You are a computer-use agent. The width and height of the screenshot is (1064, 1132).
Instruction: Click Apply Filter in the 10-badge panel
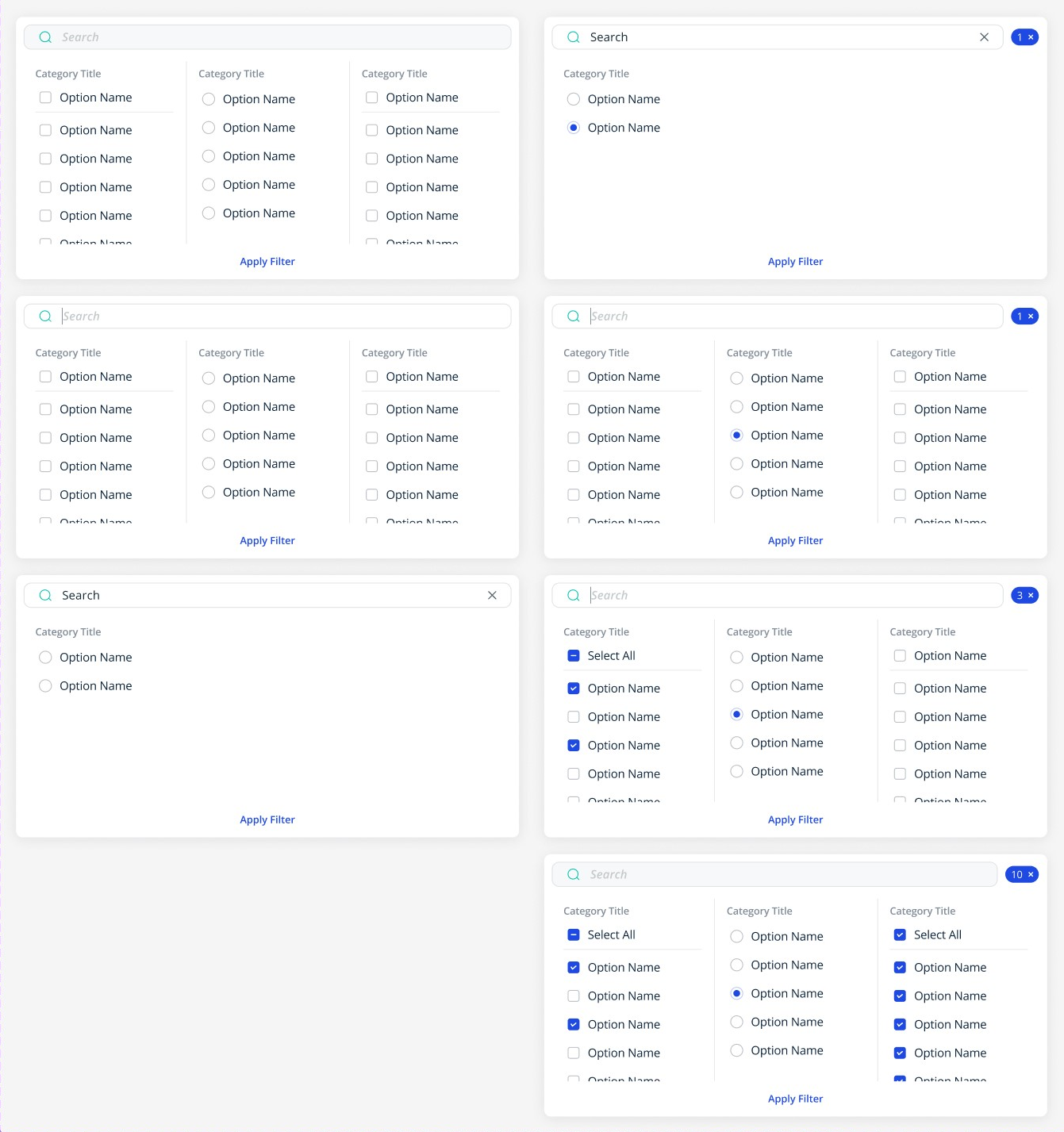coord(795,1099)
